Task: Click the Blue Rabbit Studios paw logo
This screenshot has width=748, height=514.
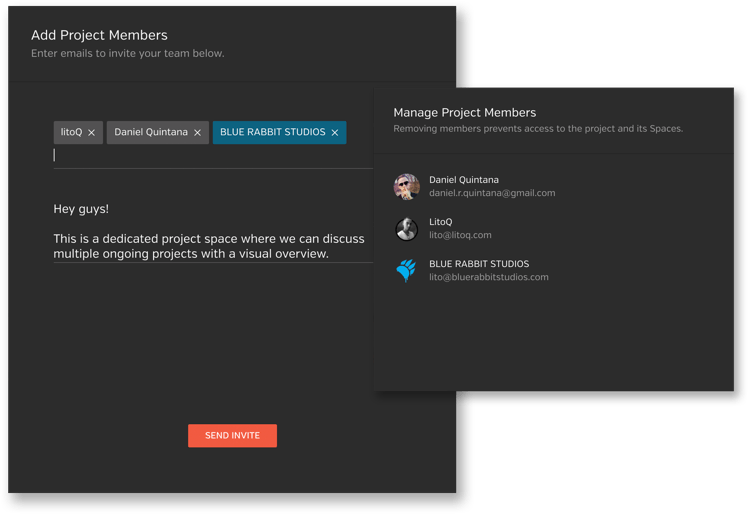Action: 406,271
